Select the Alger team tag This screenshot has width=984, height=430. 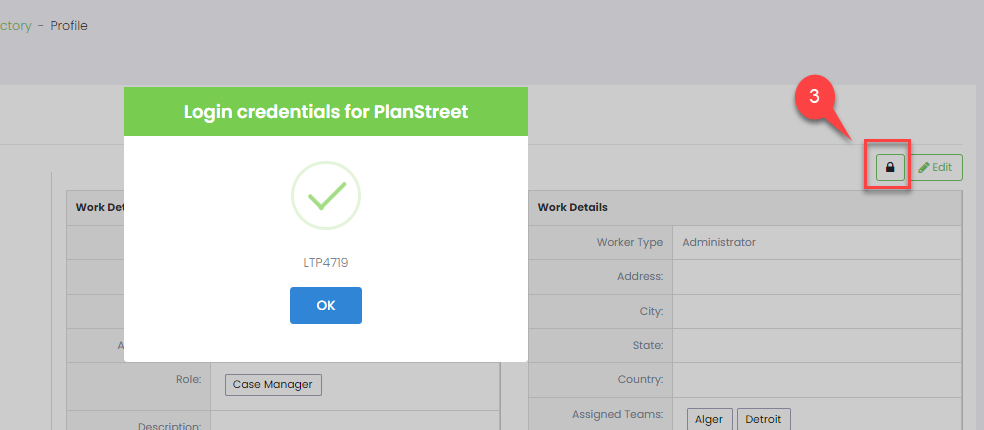click(710, 419)
